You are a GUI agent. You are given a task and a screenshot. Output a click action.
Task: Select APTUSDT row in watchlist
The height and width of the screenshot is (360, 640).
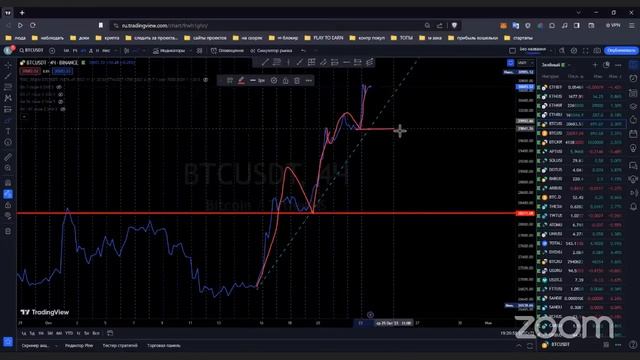(581, 151)
